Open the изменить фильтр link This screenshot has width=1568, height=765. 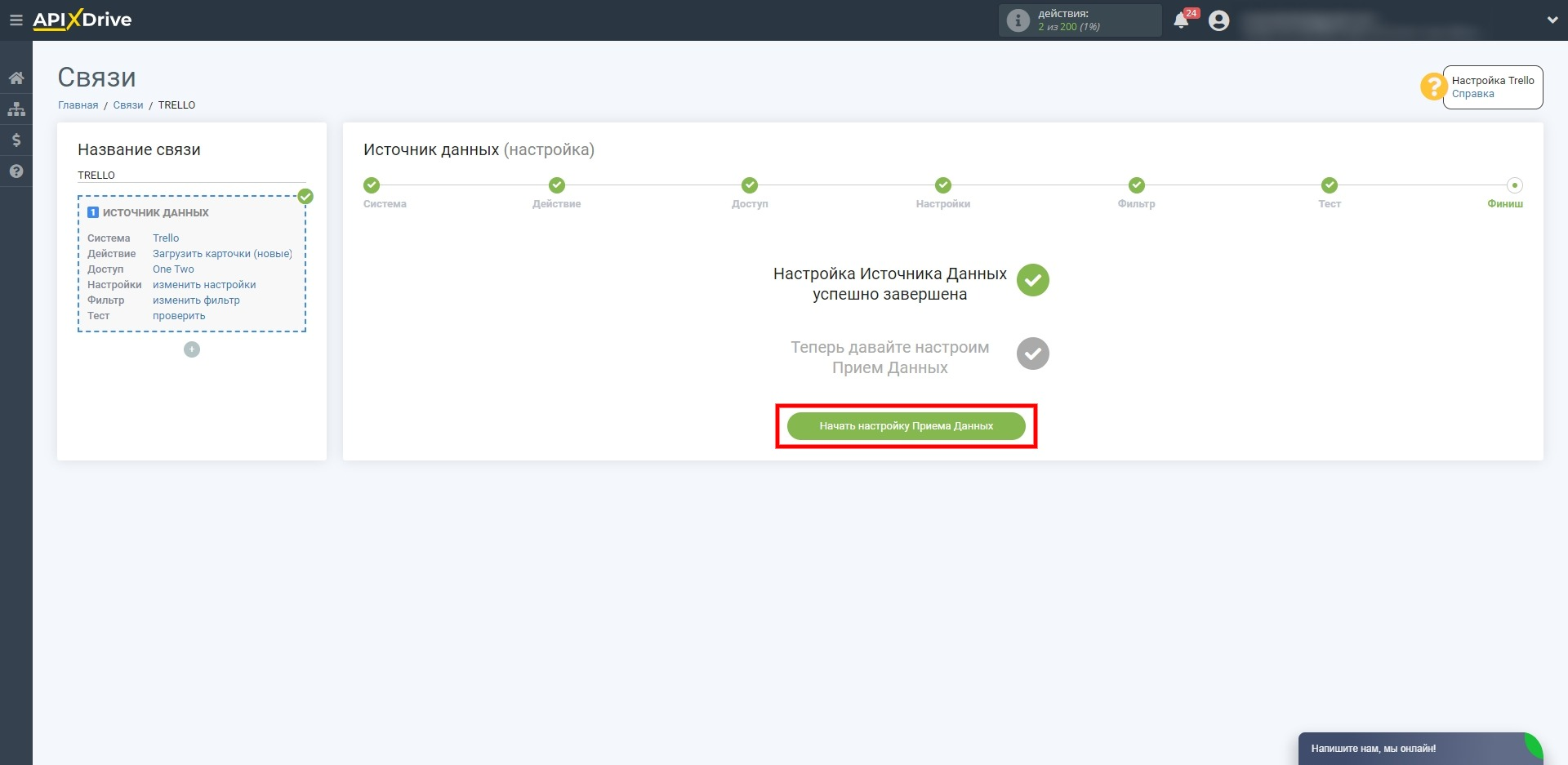[x=196, y=300]
